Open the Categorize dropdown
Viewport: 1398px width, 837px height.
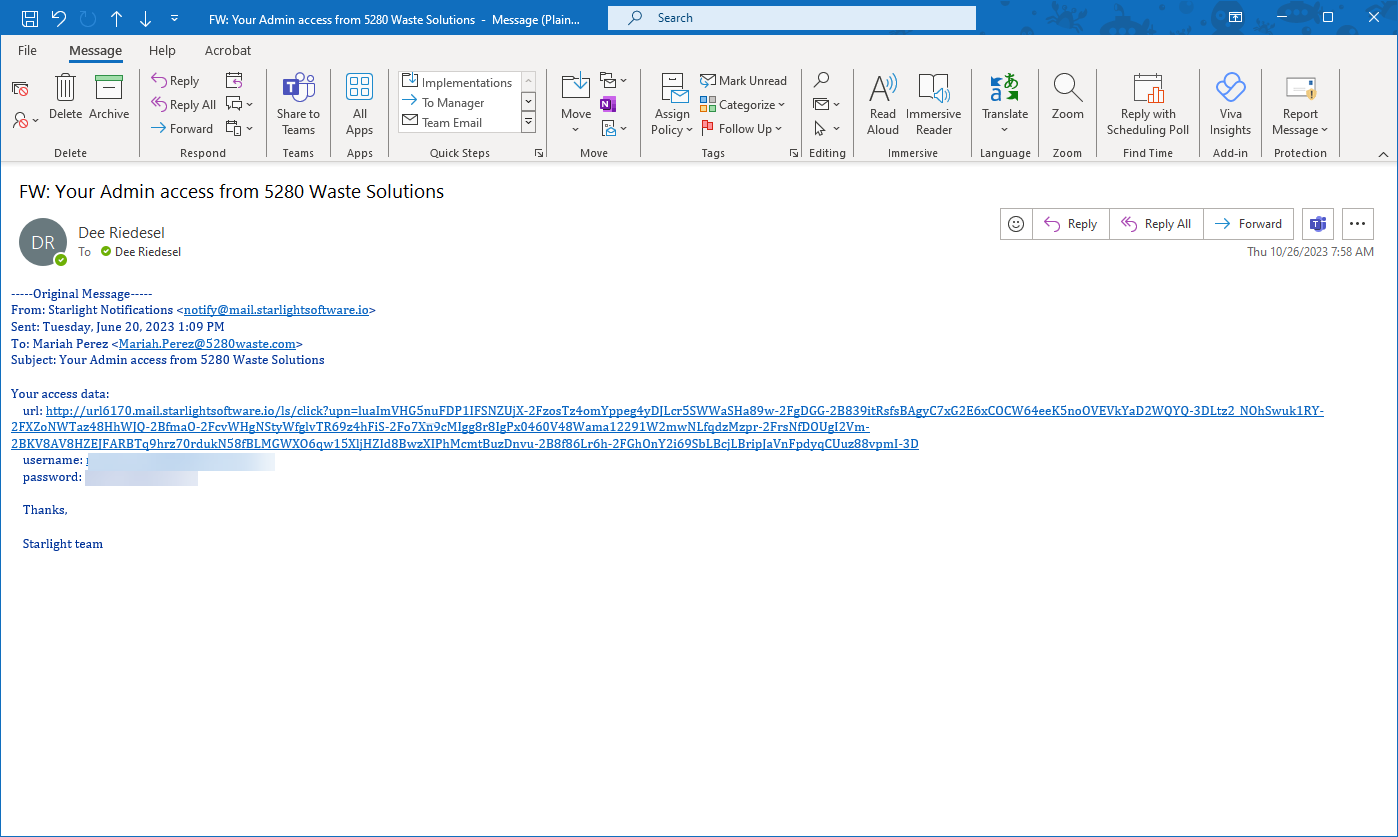tap(742, 105)
